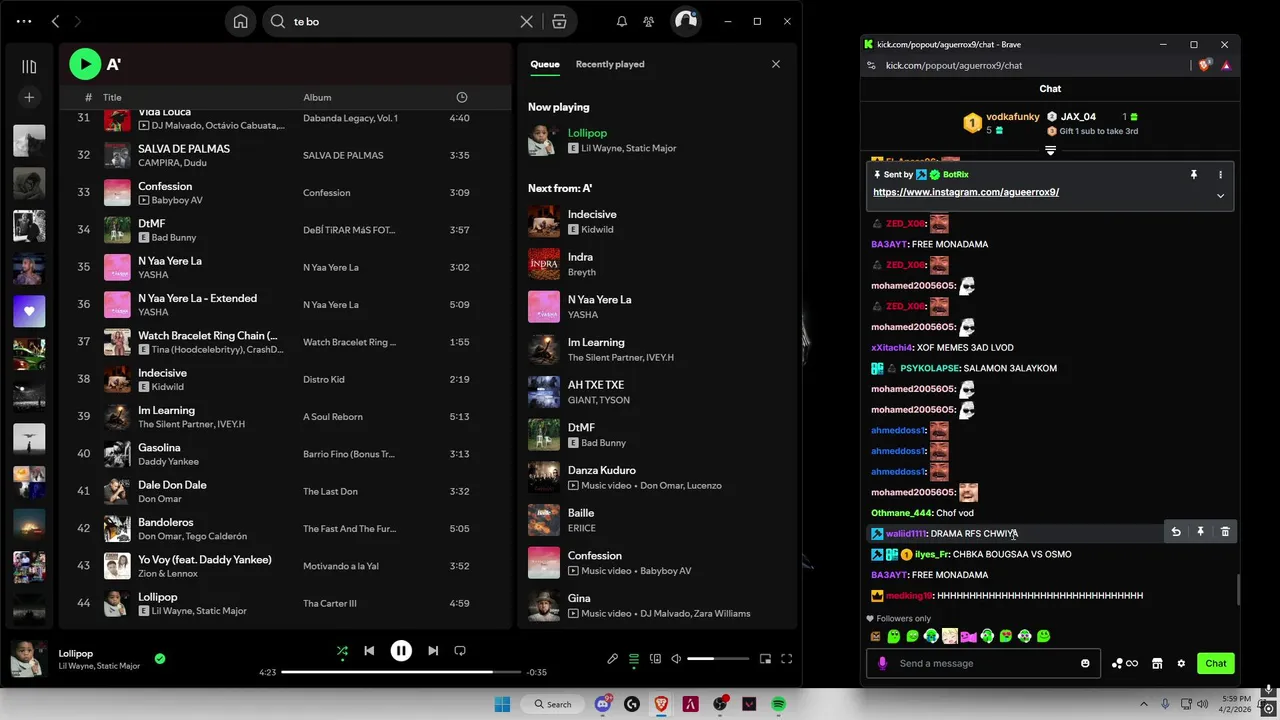Switch to the Queue tab

click(x=545, y=64)
